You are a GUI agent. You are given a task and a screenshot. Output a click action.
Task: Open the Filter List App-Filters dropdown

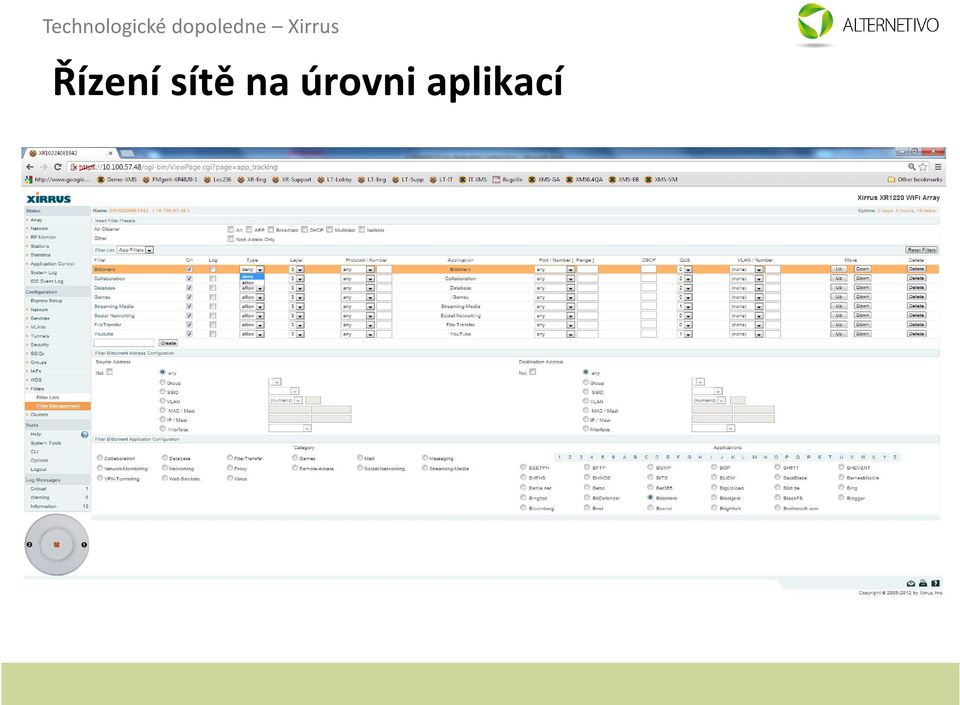tap(135, 250)
